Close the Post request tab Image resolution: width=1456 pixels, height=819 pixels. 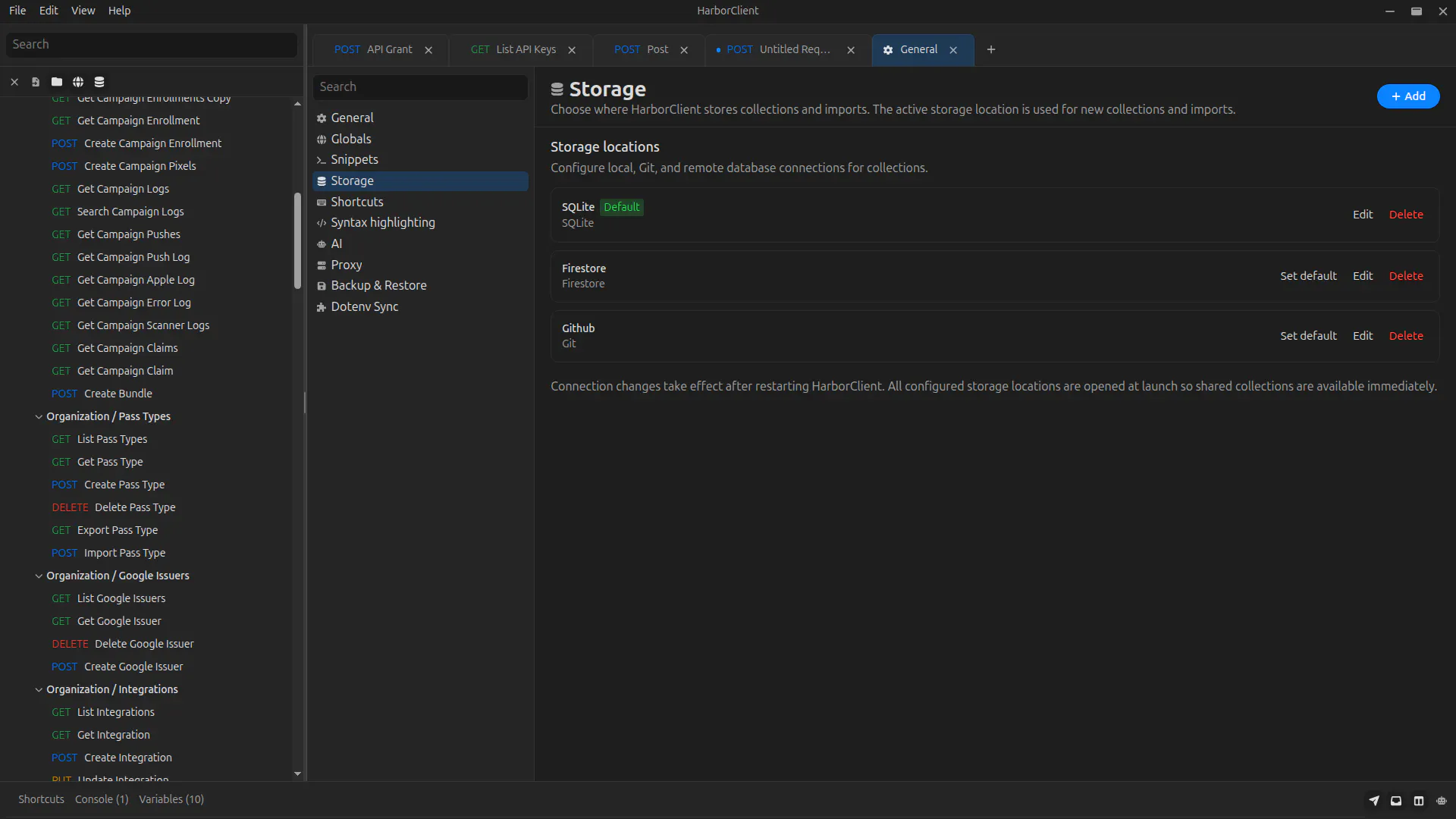(684, 50)
